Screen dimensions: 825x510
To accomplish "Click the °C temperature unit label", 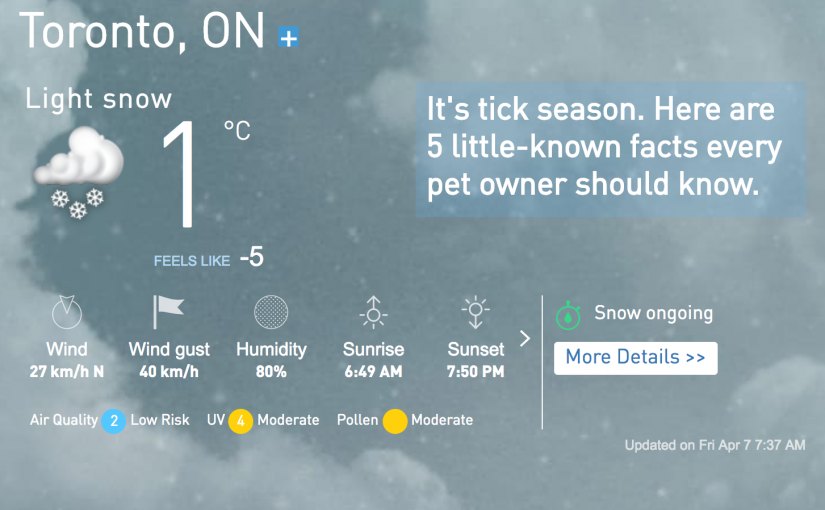I will point(237,130).
